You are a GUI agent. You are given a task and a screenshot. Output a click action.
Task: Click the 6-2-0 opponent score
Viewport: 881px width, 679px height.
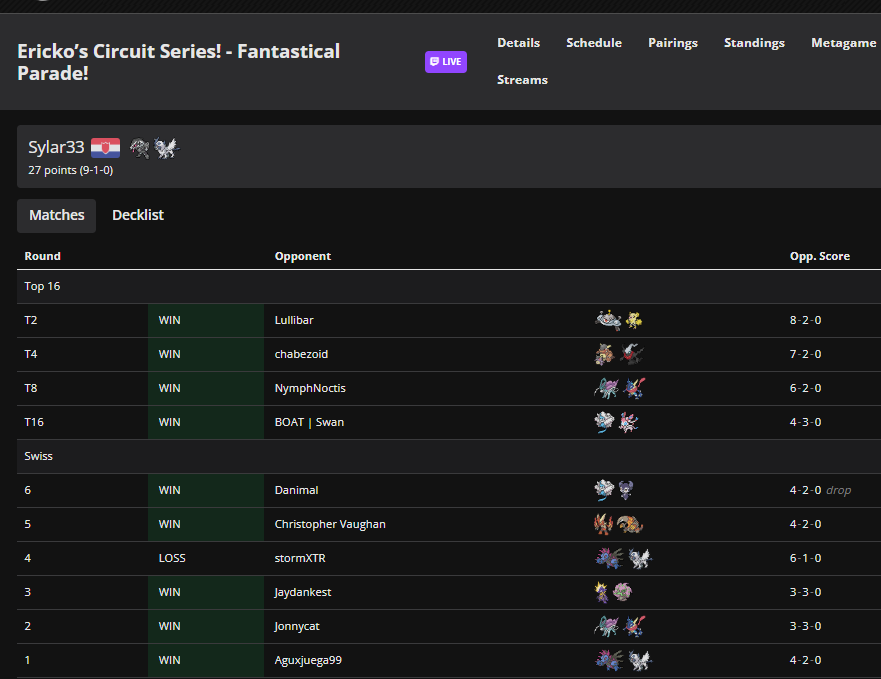click(x=805, y=388)
